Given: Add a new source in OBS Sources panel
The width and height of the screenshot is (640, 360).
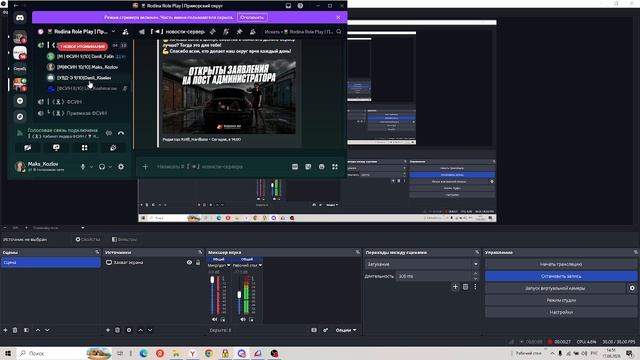Looking at the screenshot, I should coord(108,330).
